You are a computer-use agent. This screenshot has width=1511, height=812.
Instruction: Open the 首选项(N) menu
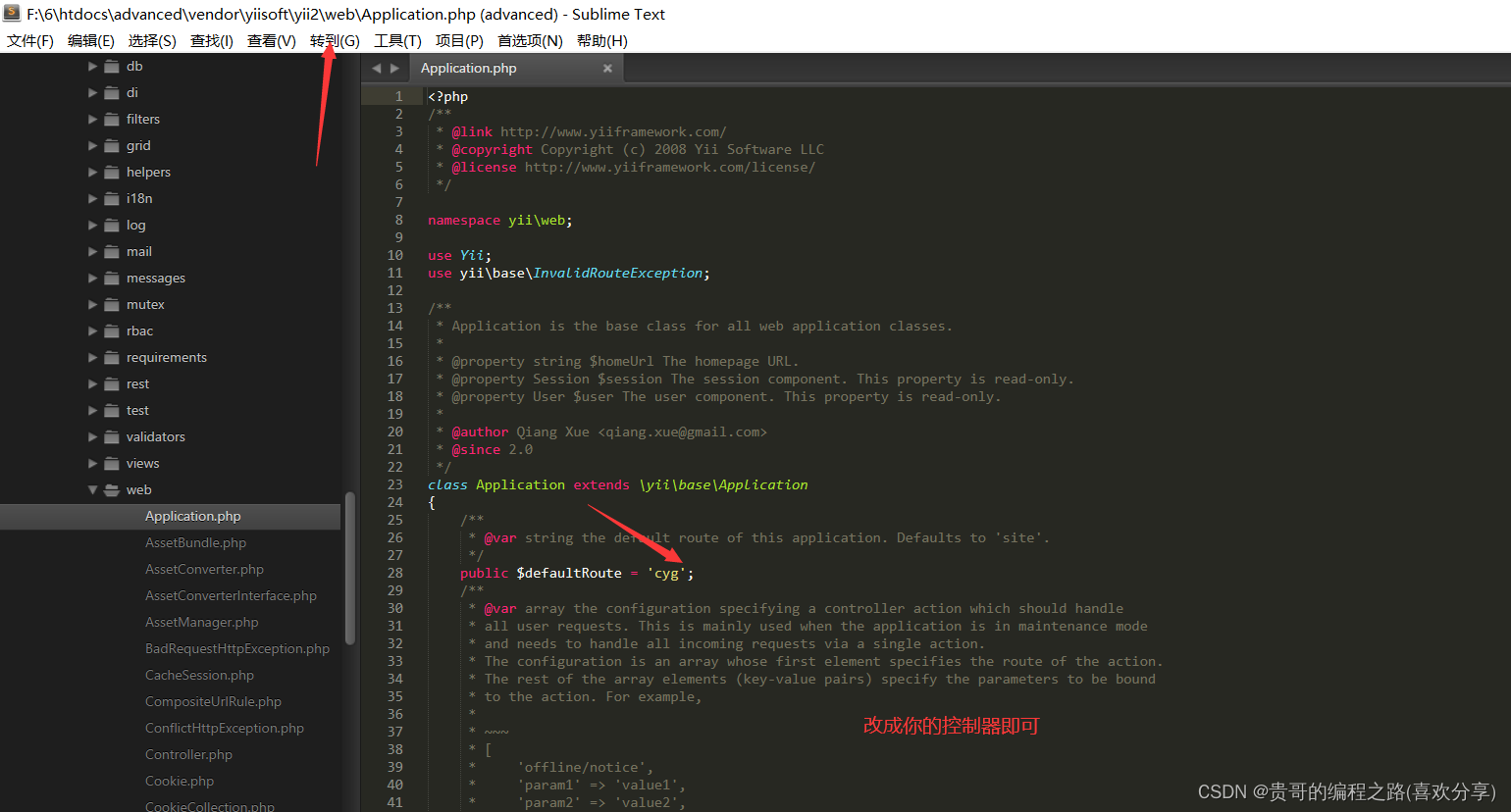530,40
